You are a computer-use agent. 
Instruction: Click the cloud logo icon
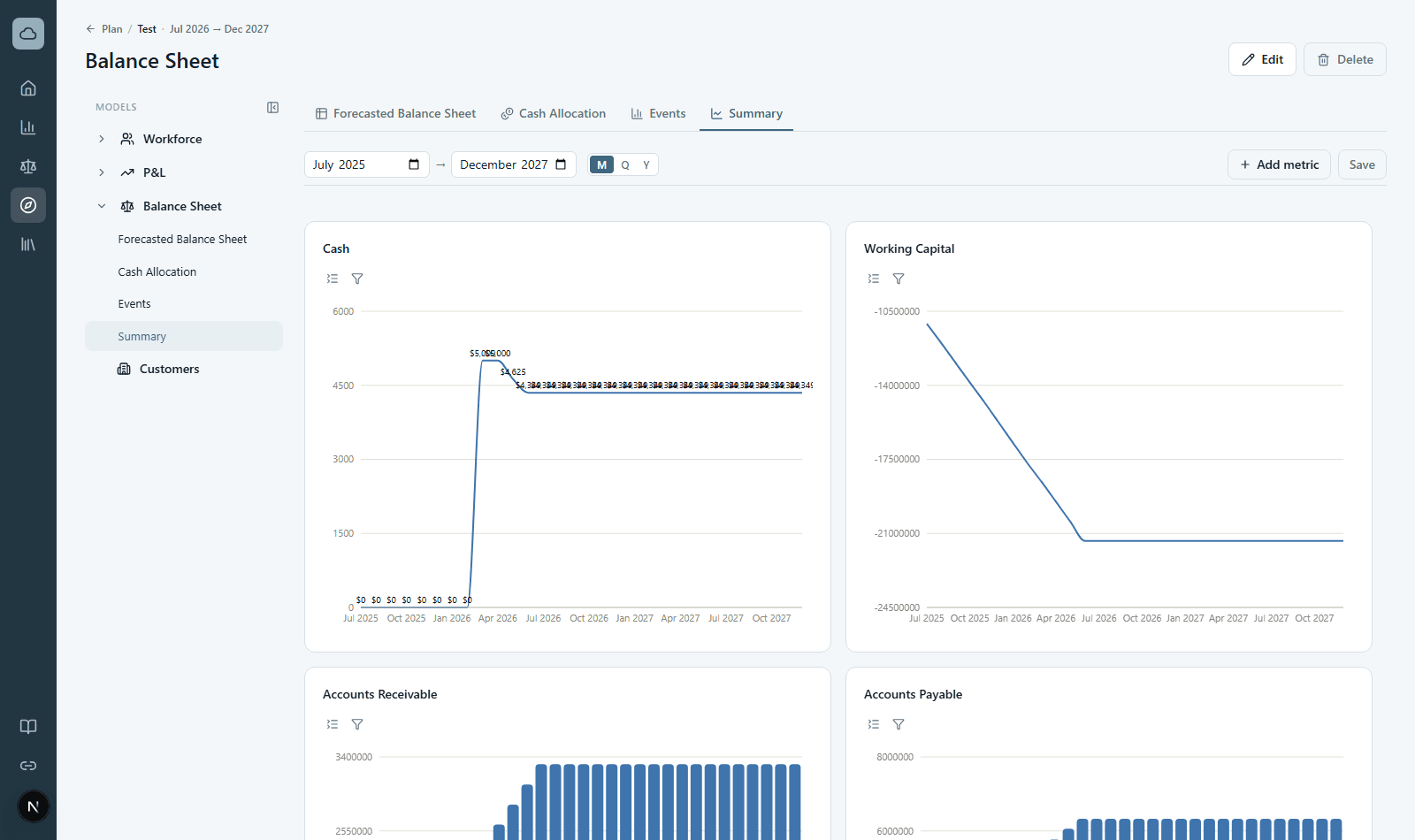(28, 34)
